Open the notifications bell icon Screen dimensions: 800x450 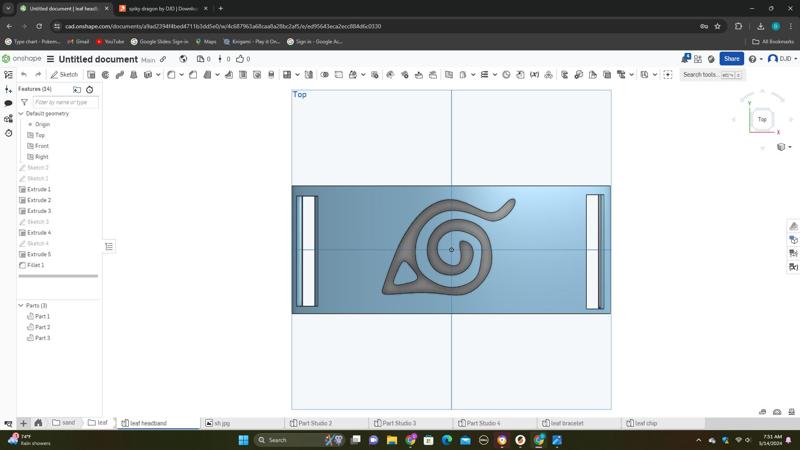pos(685,59)
